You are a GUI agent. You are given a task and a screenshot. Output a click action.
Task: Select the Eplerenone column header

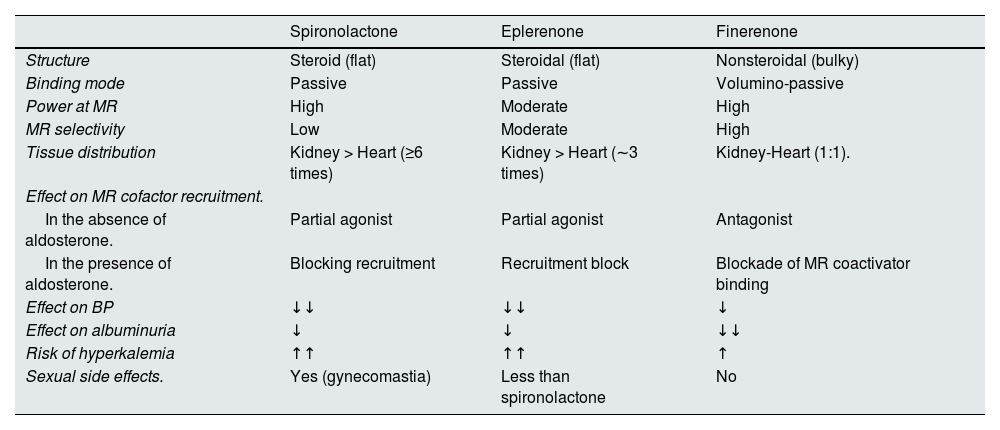pyautogui.click(x=543, y=31)
